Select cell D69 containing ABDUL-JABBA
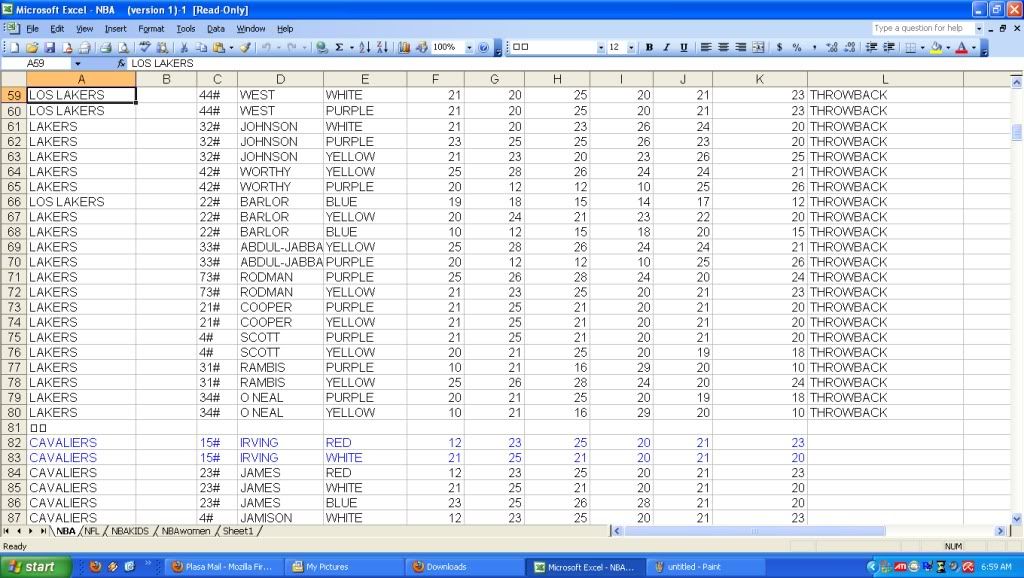The width and height of the screenshot is (1024, 578). (x=280, y=247)
